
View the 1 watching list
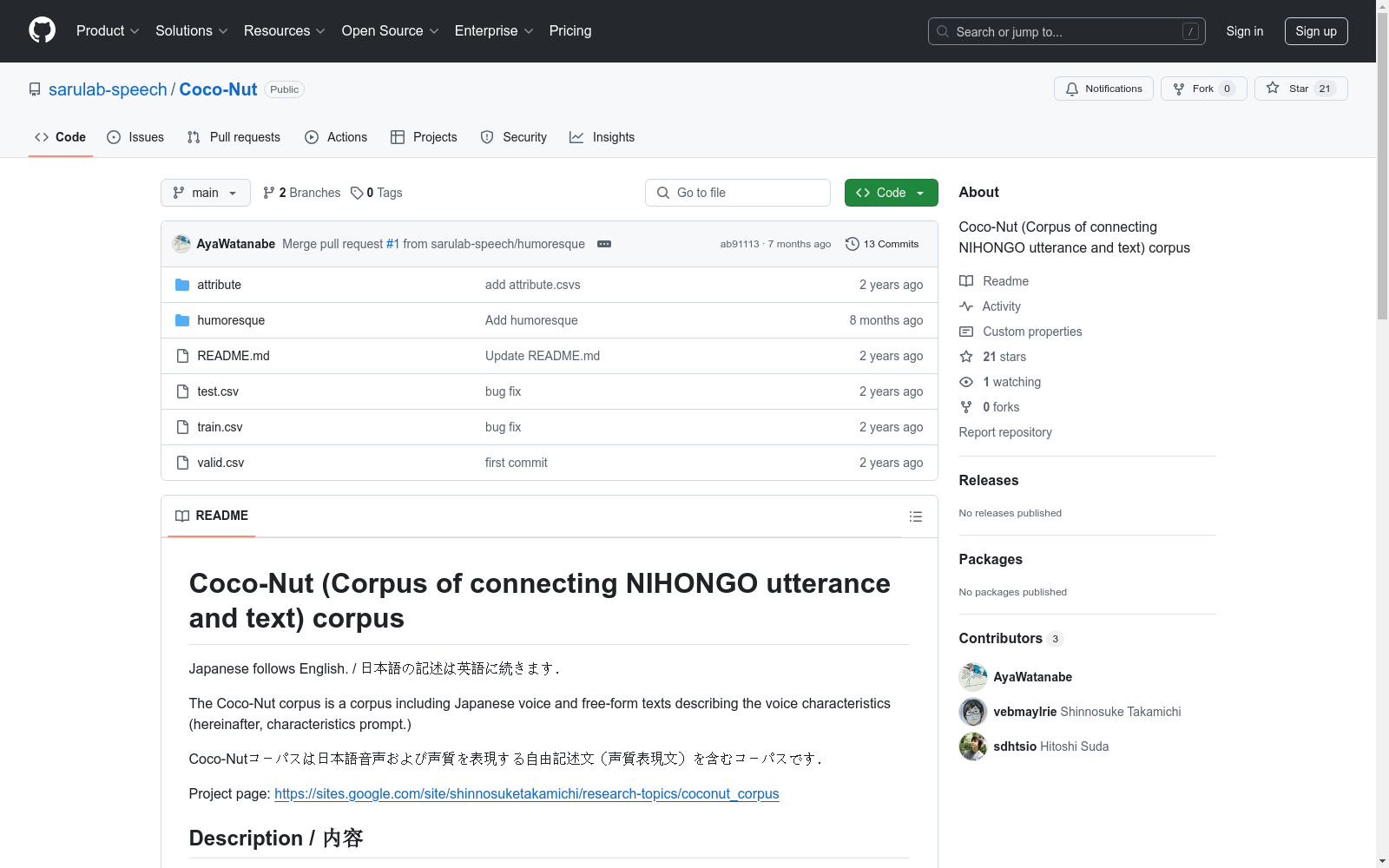[1000, 382]
